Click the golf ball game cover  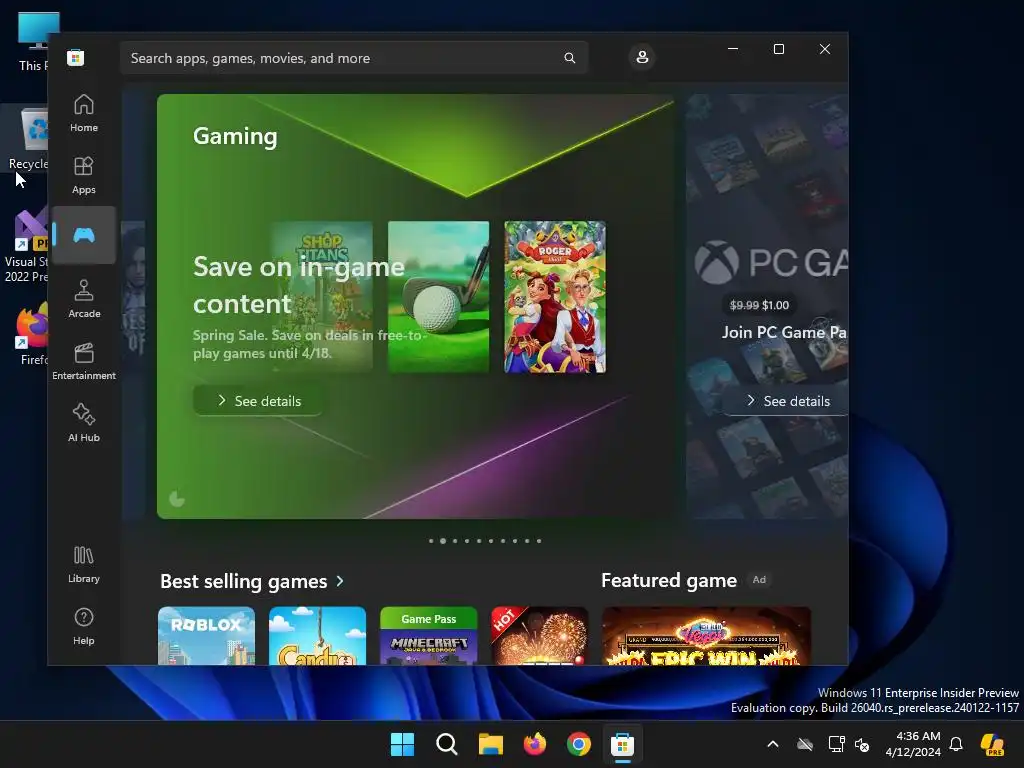tap(438, 297)
